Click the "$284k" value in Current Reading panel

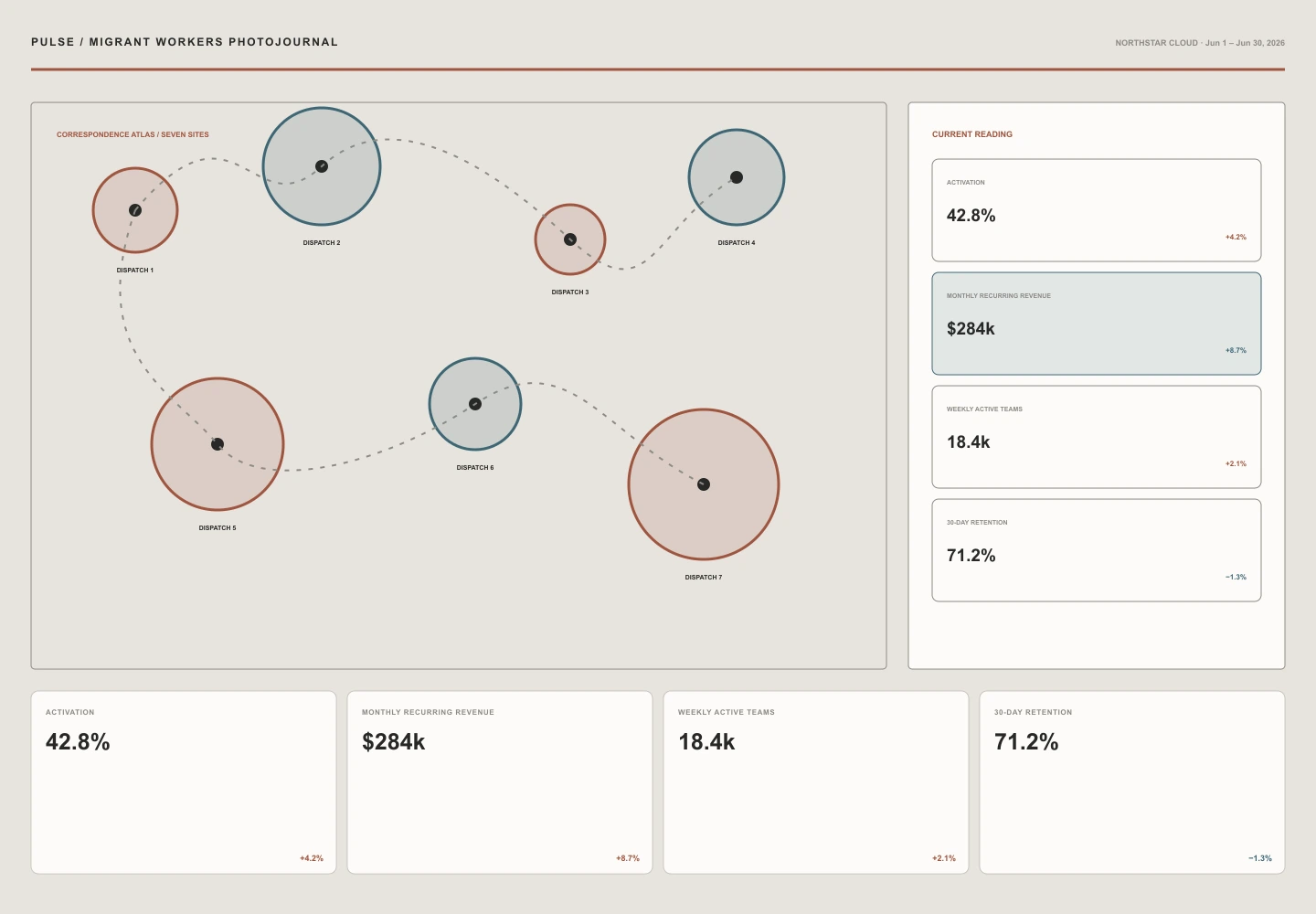971,329
